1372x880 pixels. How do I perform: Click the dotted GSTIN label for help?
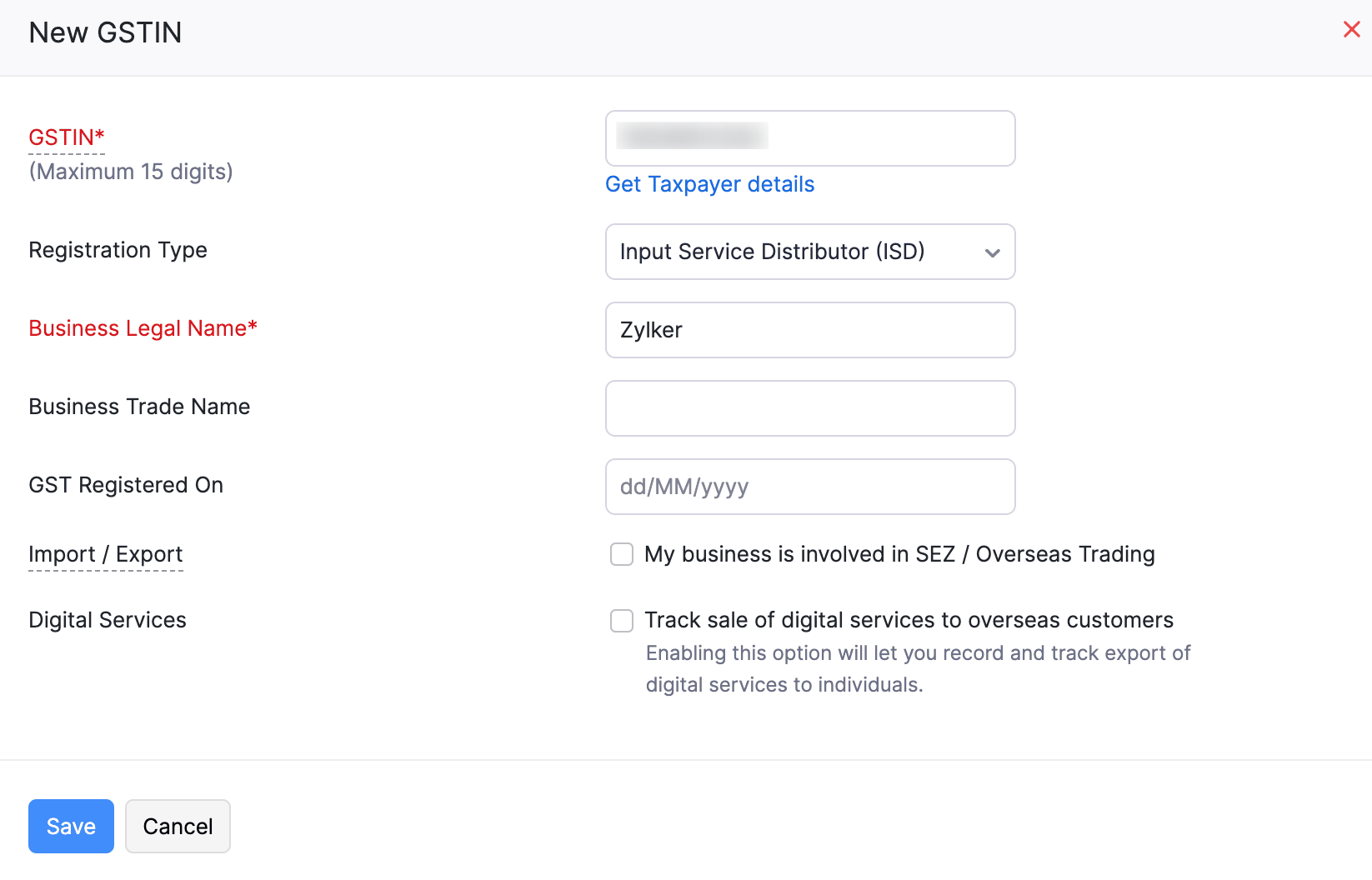(x=66, y=137)
